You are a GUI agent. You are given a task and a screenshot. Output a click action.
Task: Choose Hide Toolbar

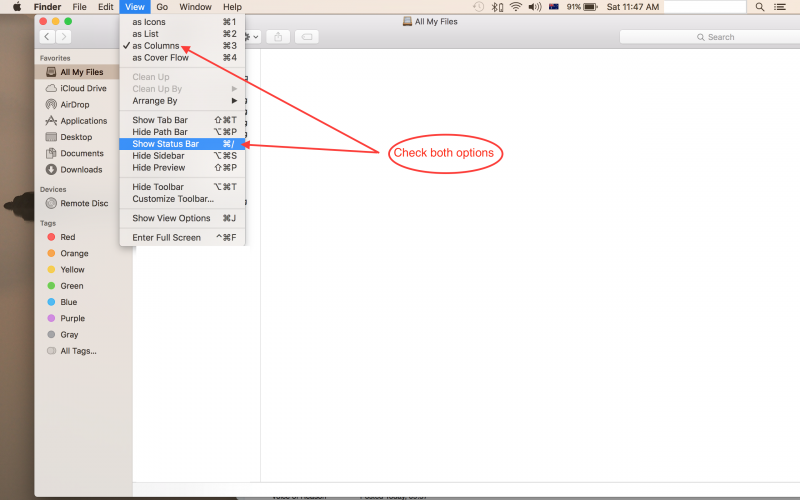(x=182, y=187)
